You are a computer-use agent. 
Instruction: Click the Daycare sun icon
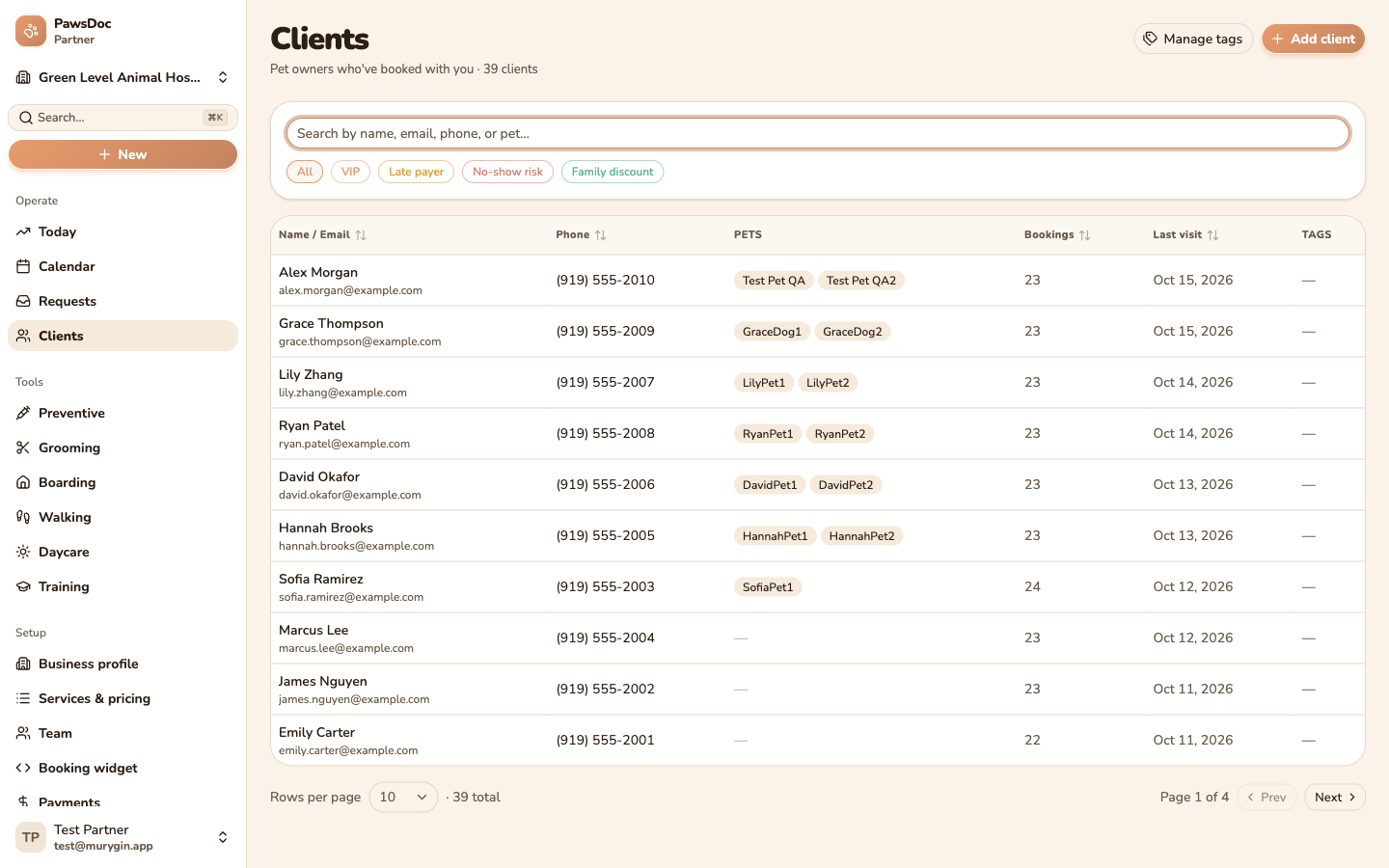click(23, 552)
